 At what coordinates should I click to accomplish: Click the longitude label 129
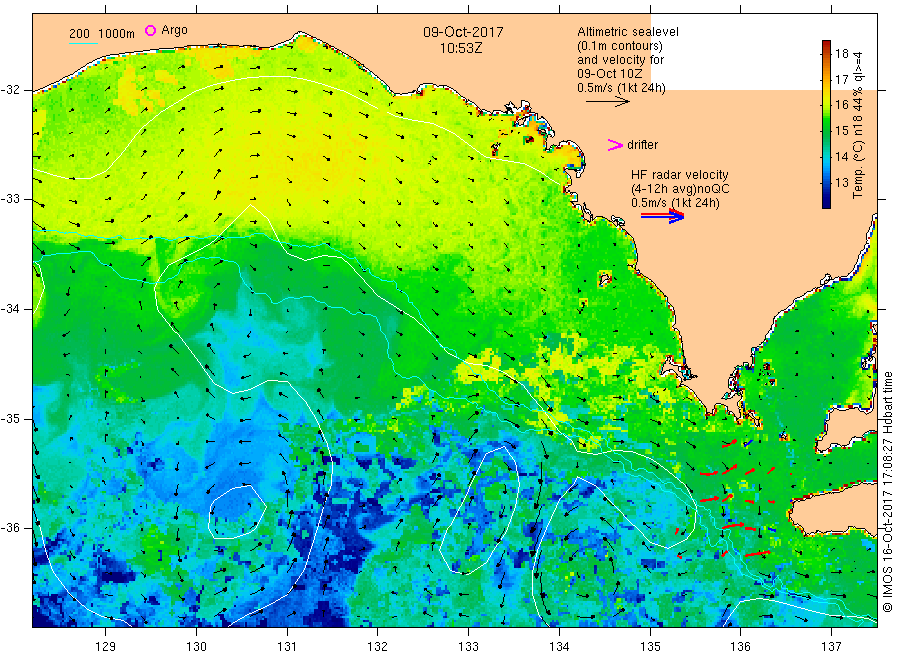[106, 647]
